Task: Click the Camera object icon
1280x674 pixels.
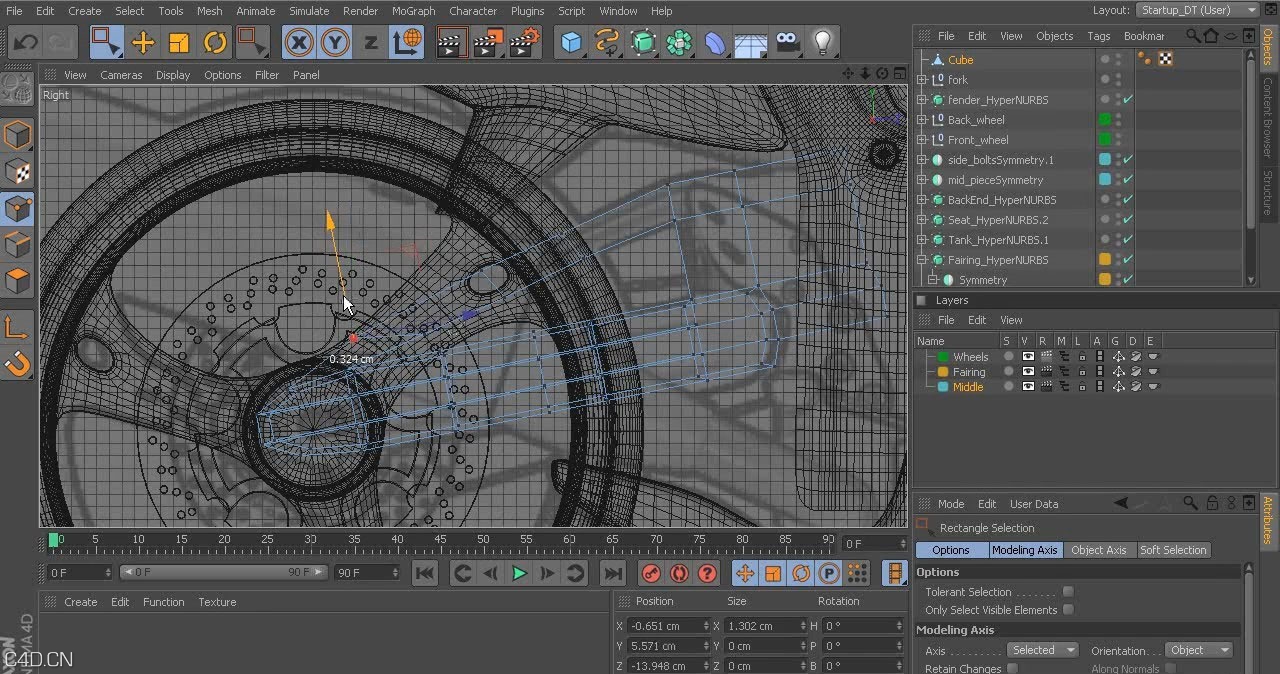Action: (788, 42)
